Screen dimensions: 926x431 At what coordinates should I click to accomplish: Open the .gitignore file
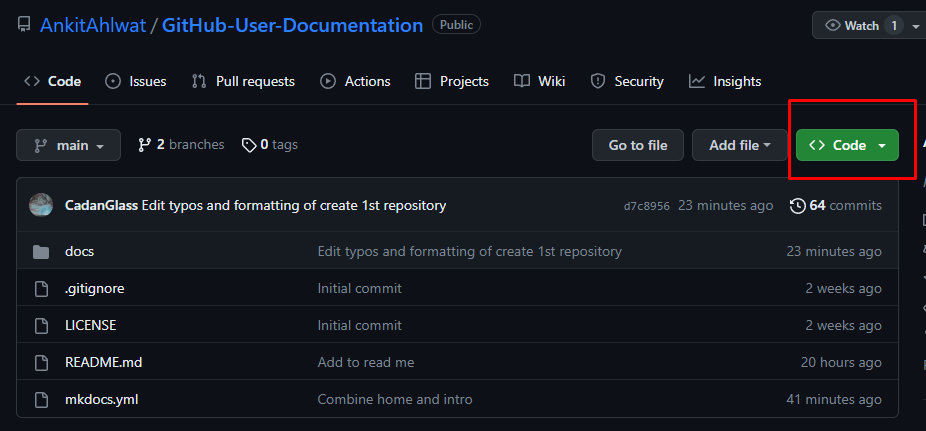coord(94,289)
